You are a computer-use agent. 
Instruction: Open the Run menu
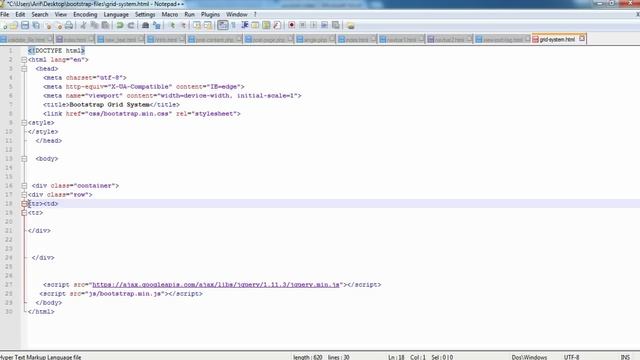tap(189, 14)
